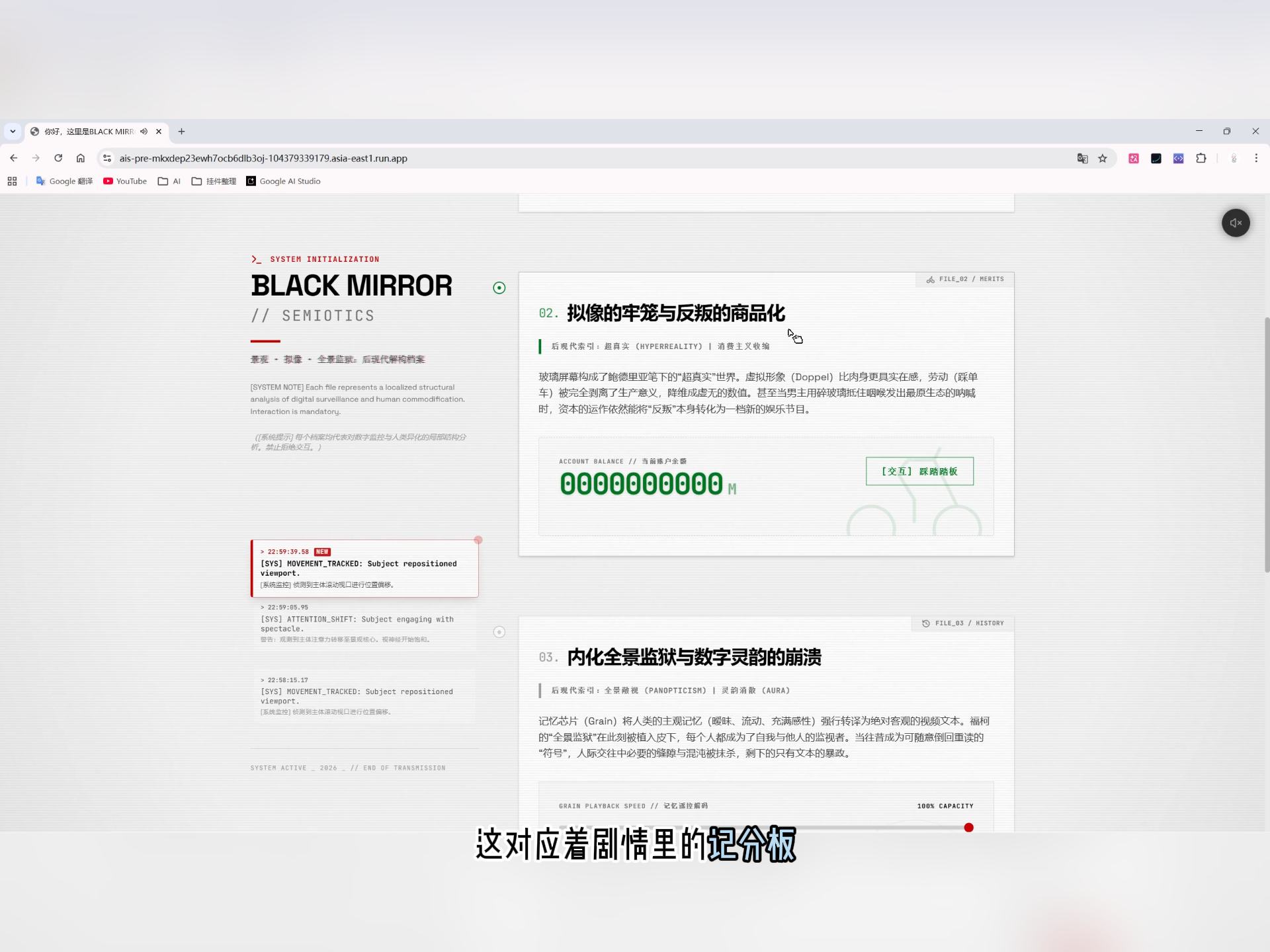1270x952 pixels.
Task: Open the tab search dropdown arrow
Action: (x=13, y=132)
